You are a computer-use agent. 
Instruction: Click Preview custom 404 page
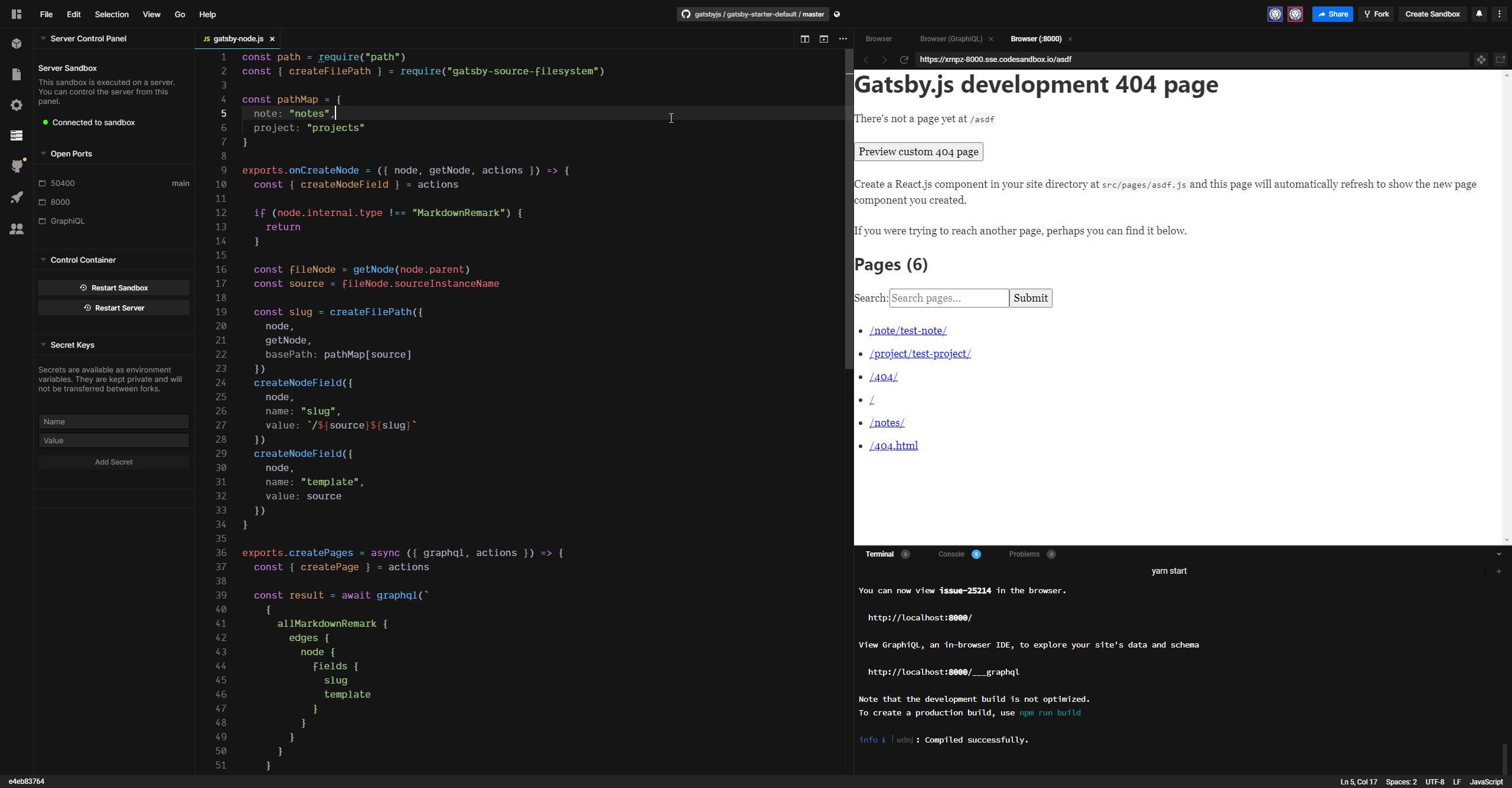click(x=918, y=152)
